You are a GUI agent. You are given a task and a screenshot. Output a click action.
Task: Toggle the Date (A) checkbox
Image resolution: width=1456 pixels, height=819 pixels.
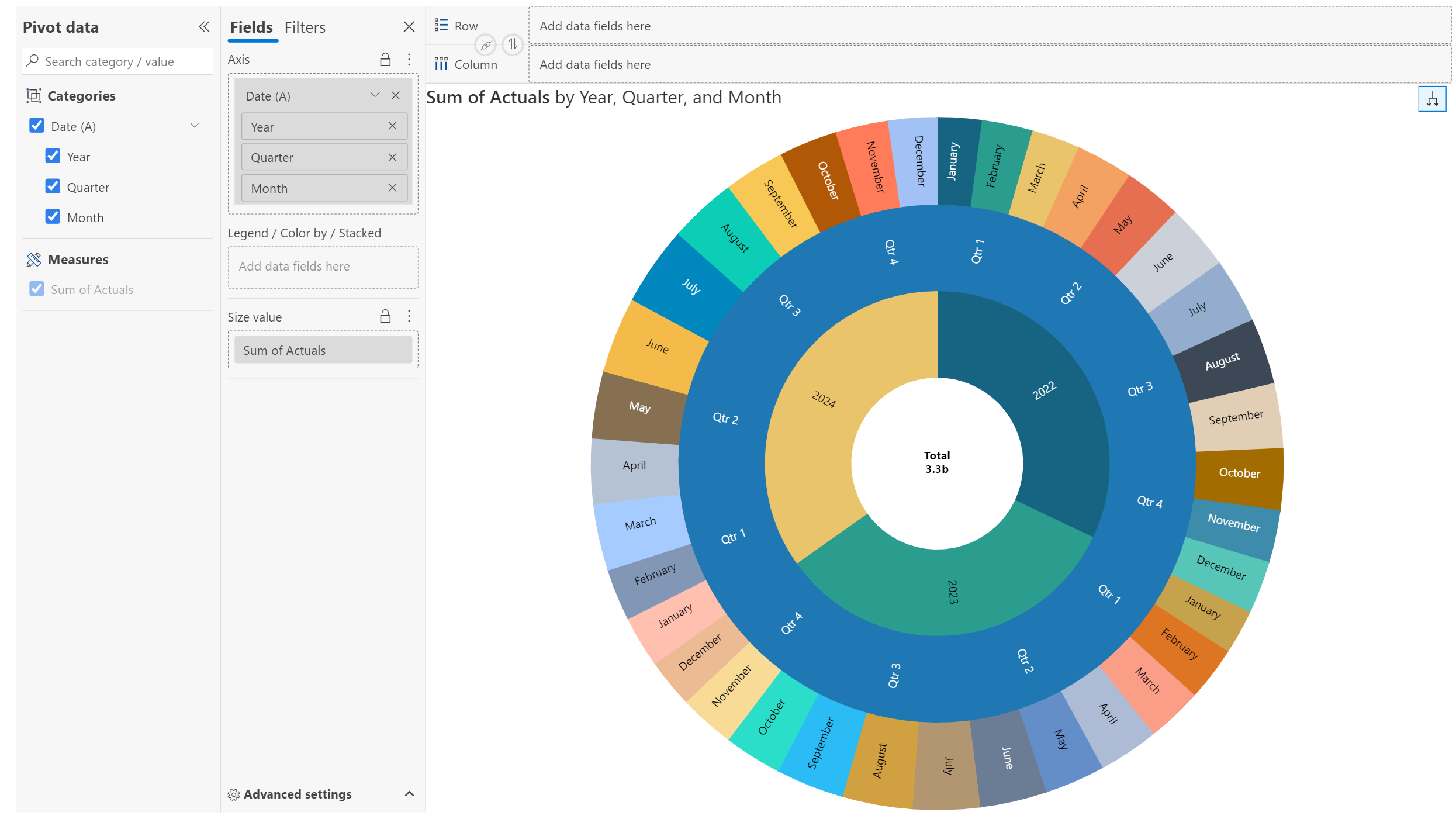click(37, 126)
